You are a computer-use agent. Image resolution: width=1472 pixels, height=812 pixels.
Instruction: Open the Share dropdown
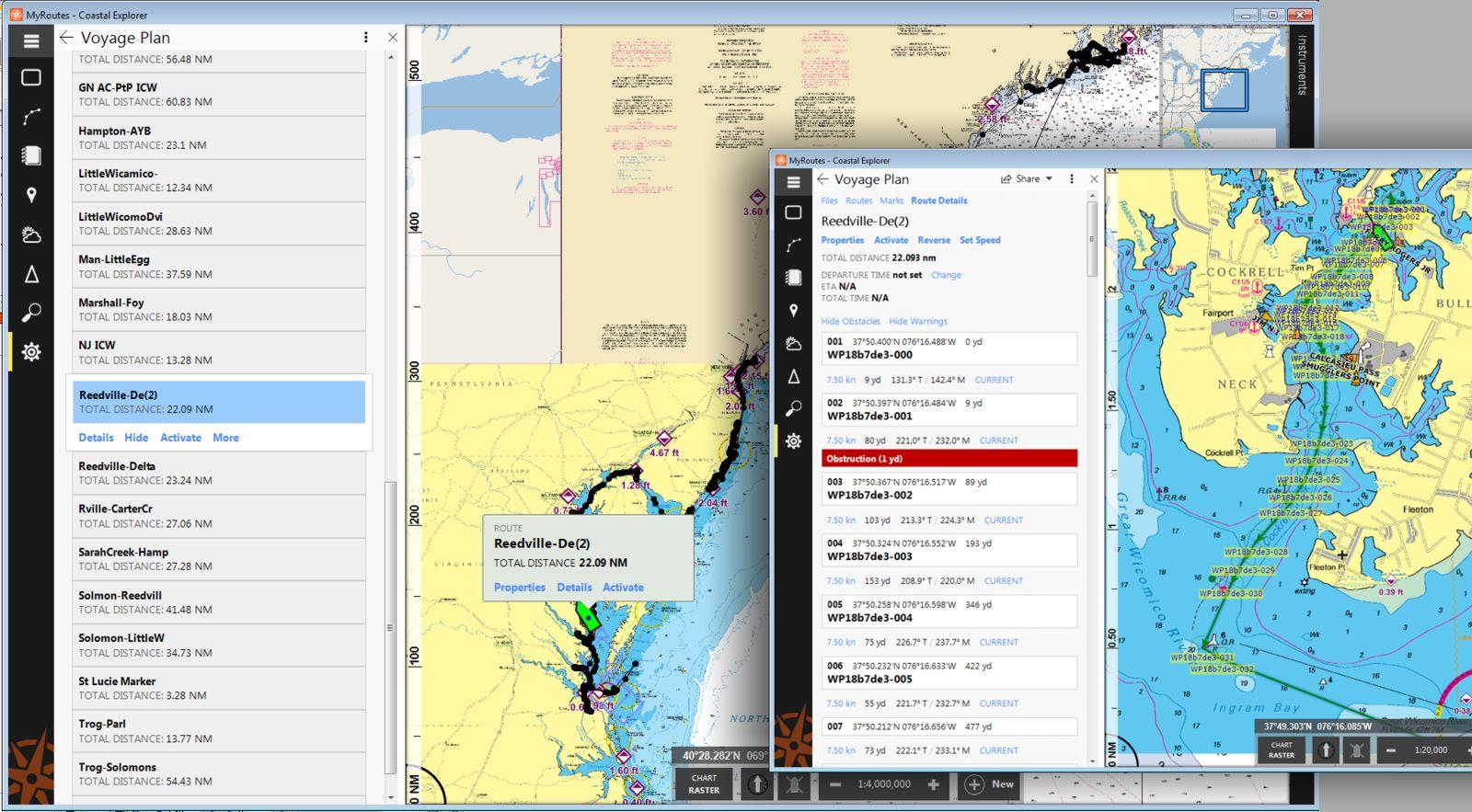click(1027, 179)
